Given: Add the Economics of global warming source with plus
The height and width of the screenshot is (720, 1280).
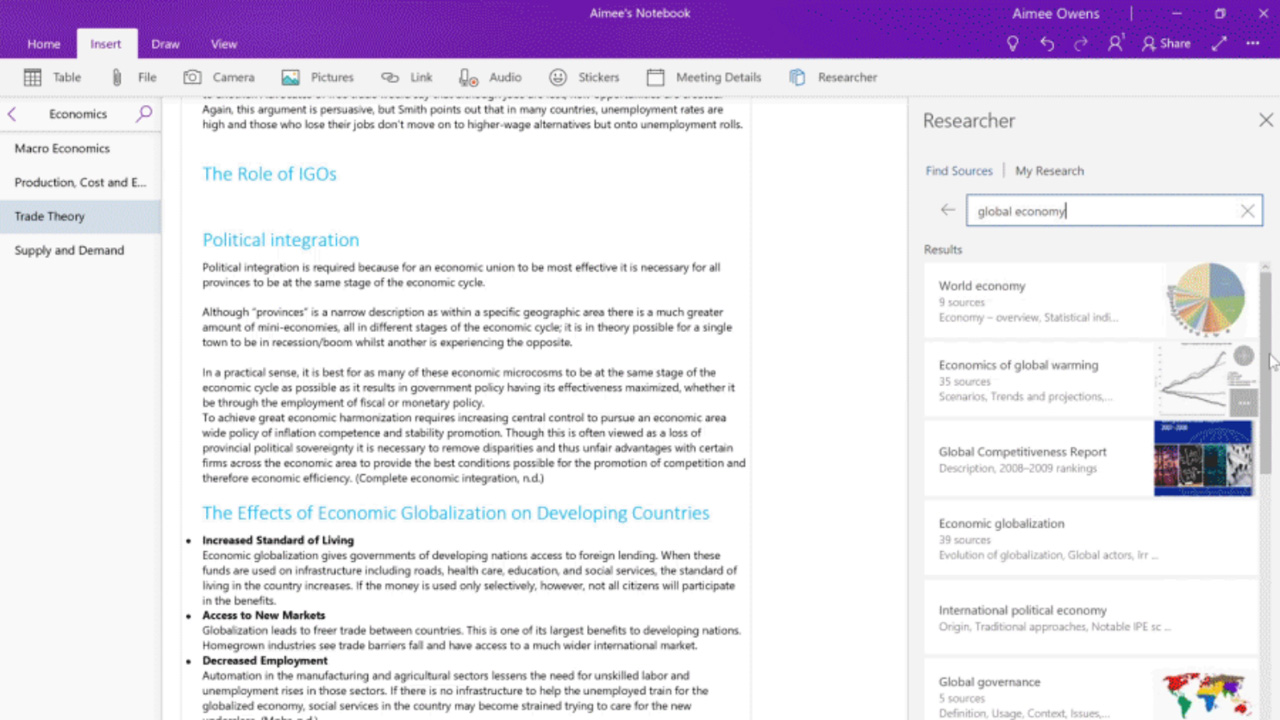Looking at the screenshot, I should (x=1243, y=356).
